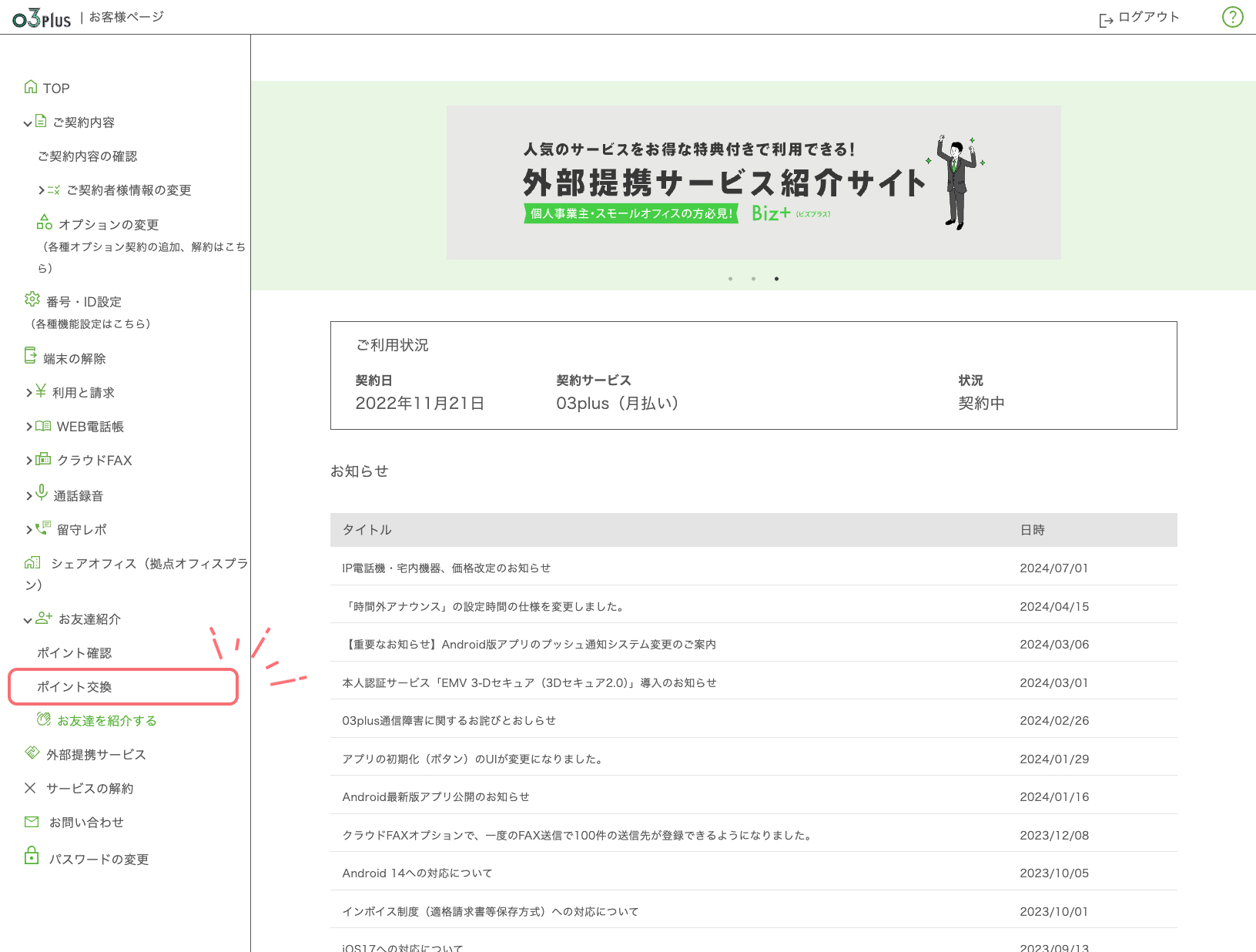Select the 通話録音 microphone icon
This screenshot has width=1256, height=952.
pyautogui.click(x=42, y=494)
